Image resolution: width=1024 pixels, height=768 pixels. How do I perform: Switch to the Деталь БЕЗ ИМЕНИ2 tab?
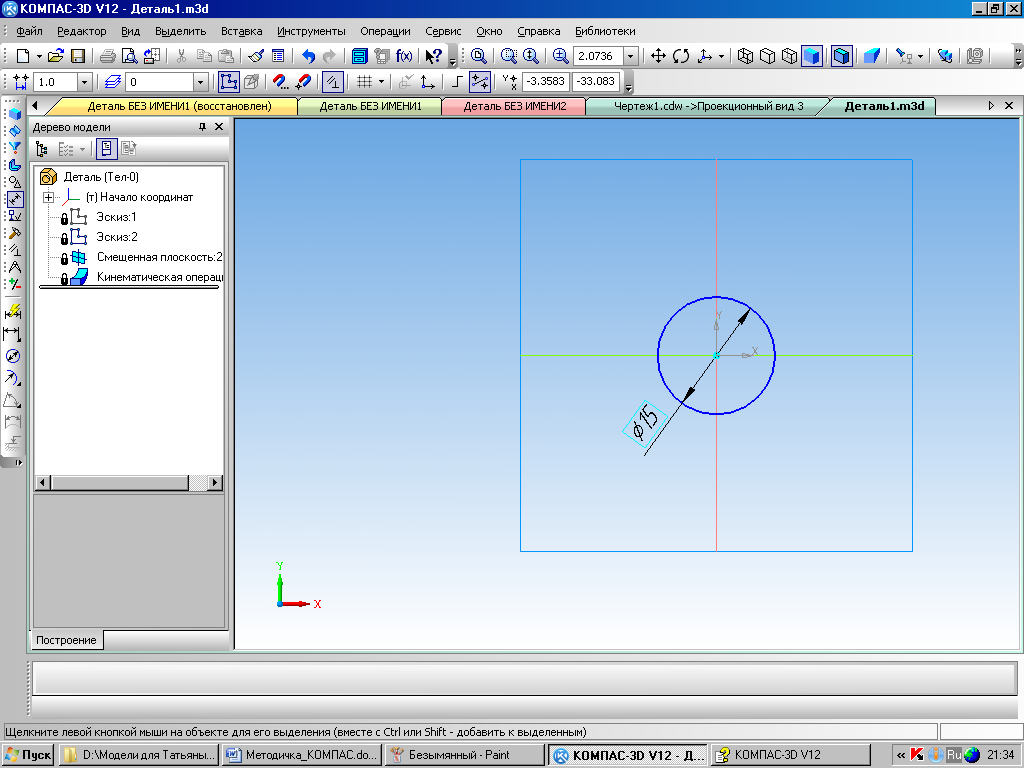[514, 106]
